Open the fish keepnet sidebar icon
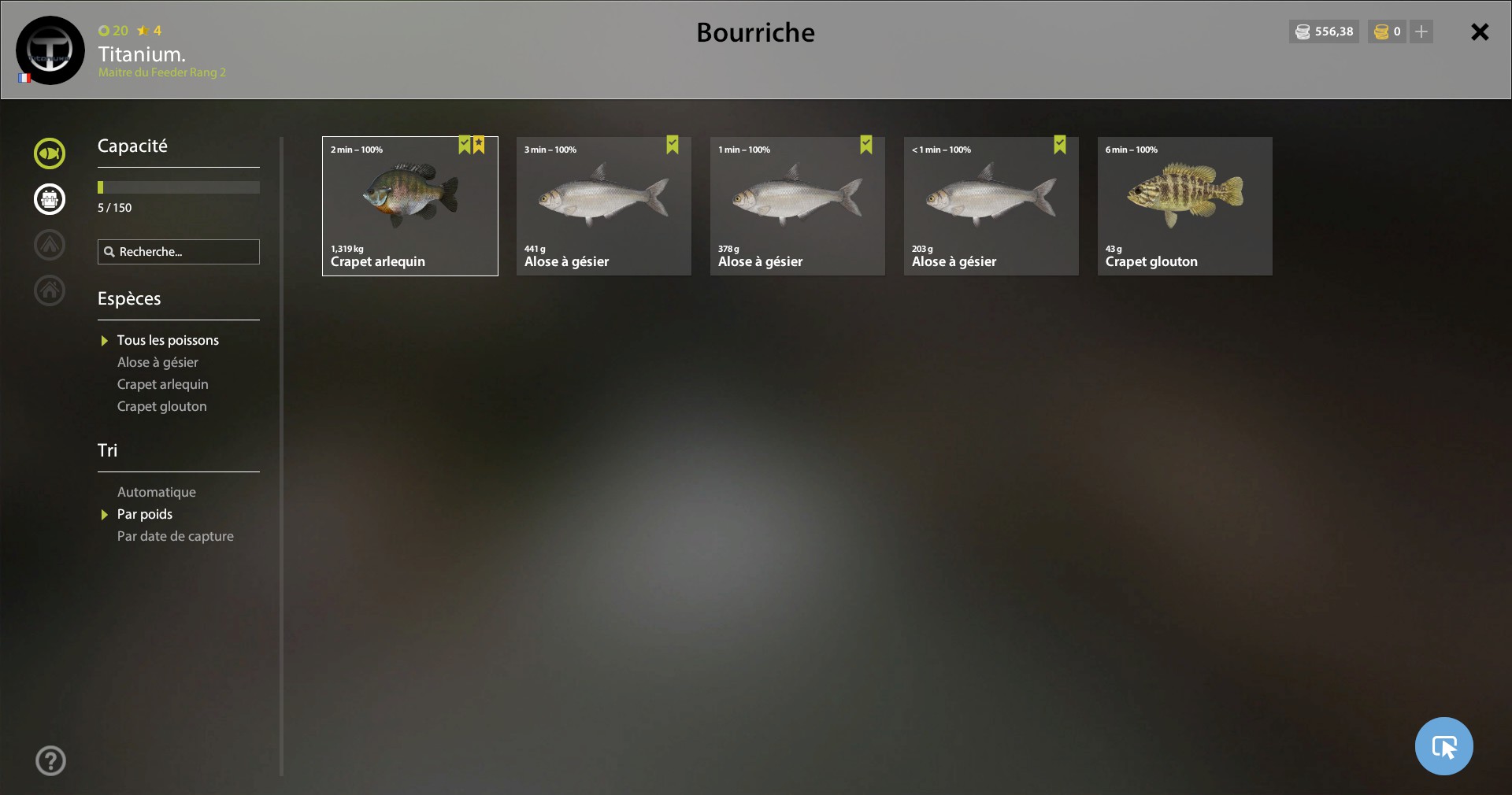Image resolution: width=1512 pixels, height=795 pixels. tap(50, 153)
